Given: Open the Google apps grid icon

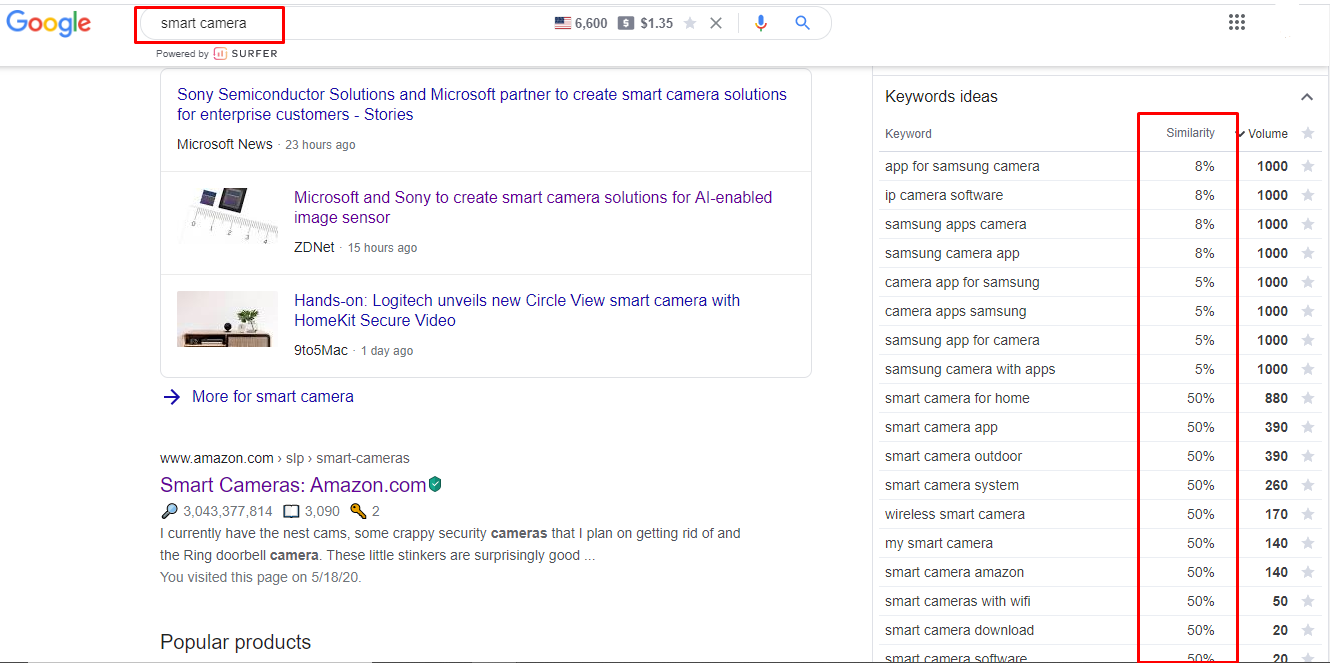Looking at the screenshot, I should coord(1237,23).
